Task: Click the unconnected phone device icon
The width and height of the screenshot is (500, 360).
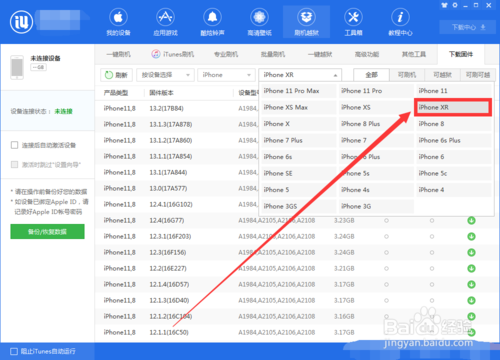Action: point(17,67)
